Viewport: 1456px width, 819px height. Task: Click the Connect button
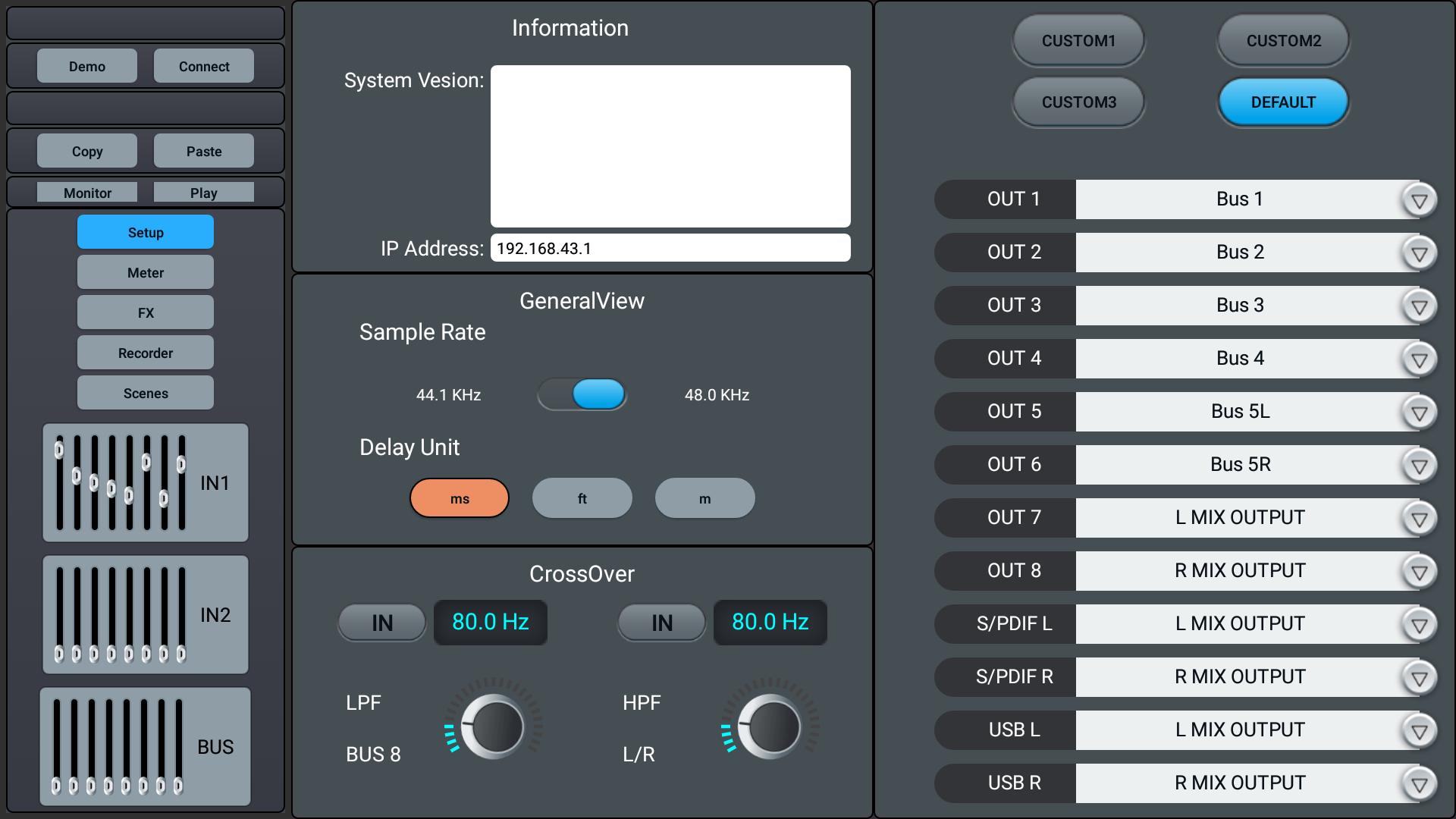click(x=204, y=66)
